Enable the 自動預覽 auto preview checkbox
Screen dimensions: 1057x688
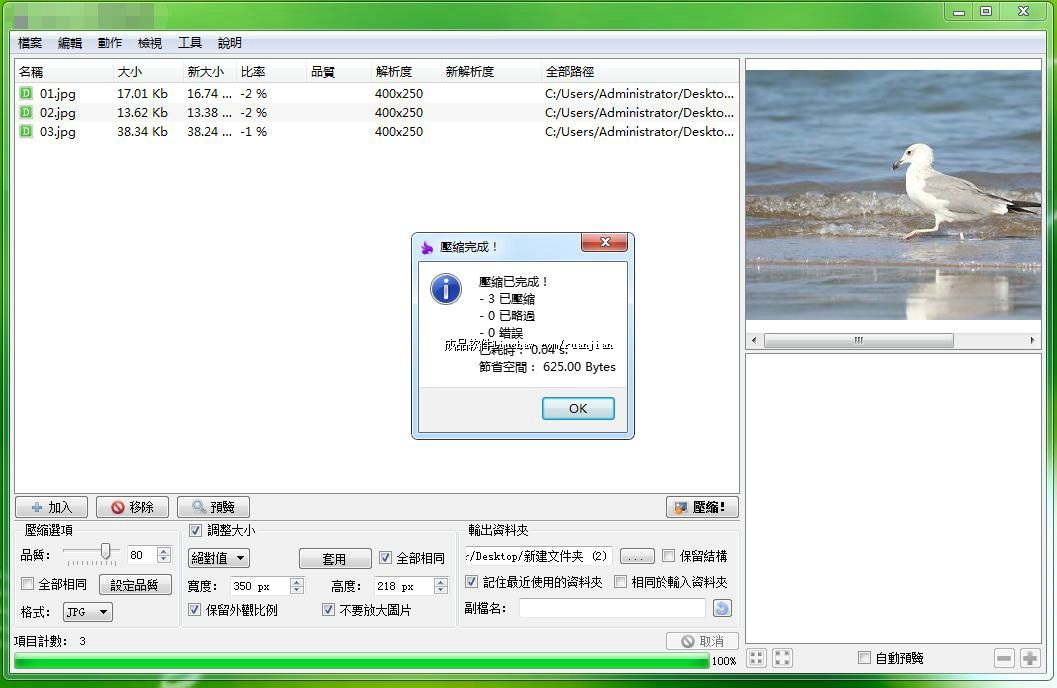click(x=865, y=658)
